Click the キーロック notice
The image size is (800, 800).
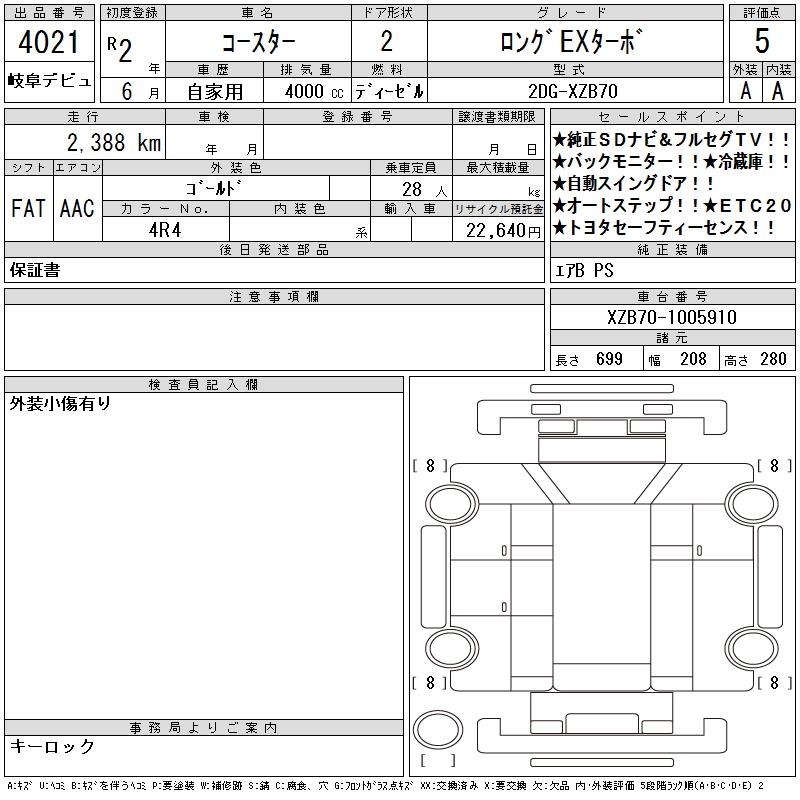click(52, 746)
